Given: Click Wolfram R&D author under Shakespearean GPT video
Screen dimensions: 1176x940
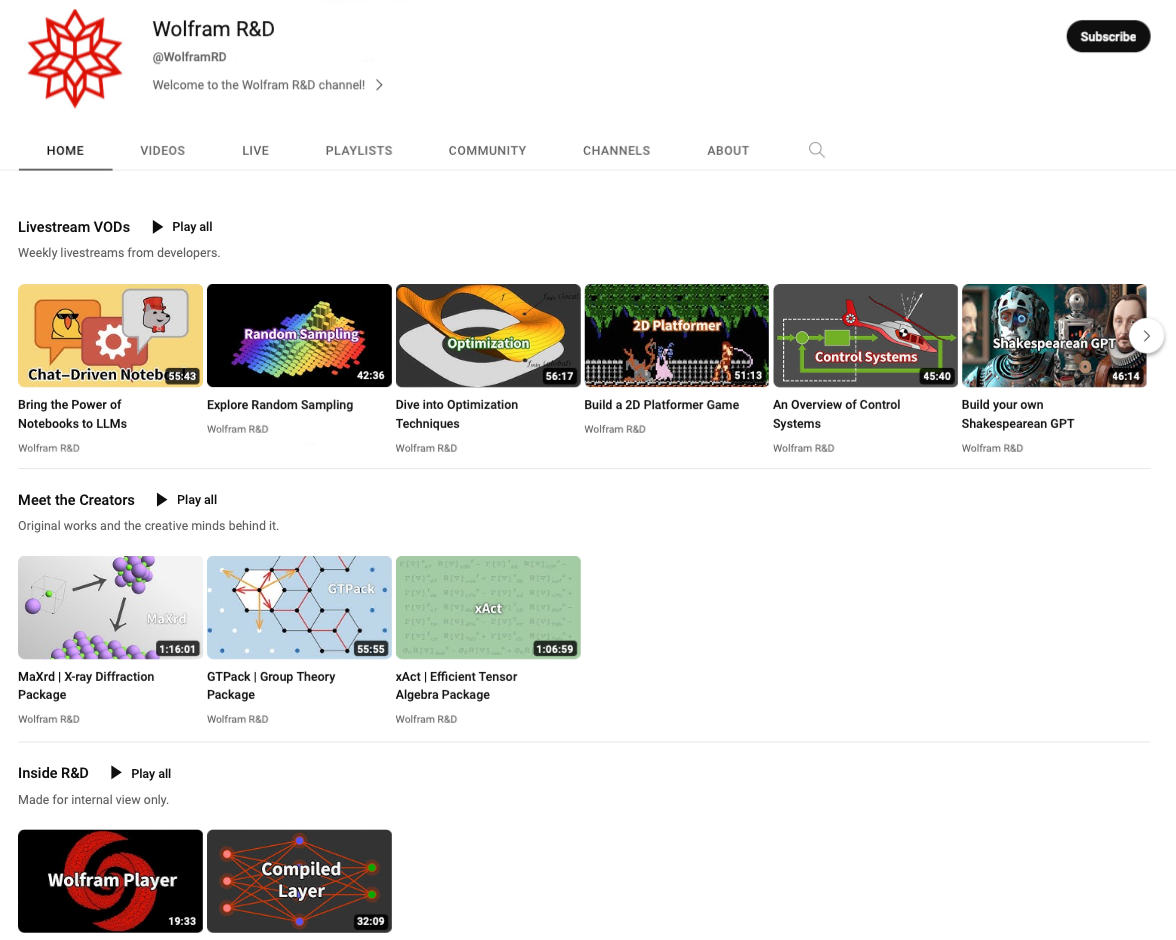Looking at the screenshot, I should pyautogui.click(x=992, y=448).
